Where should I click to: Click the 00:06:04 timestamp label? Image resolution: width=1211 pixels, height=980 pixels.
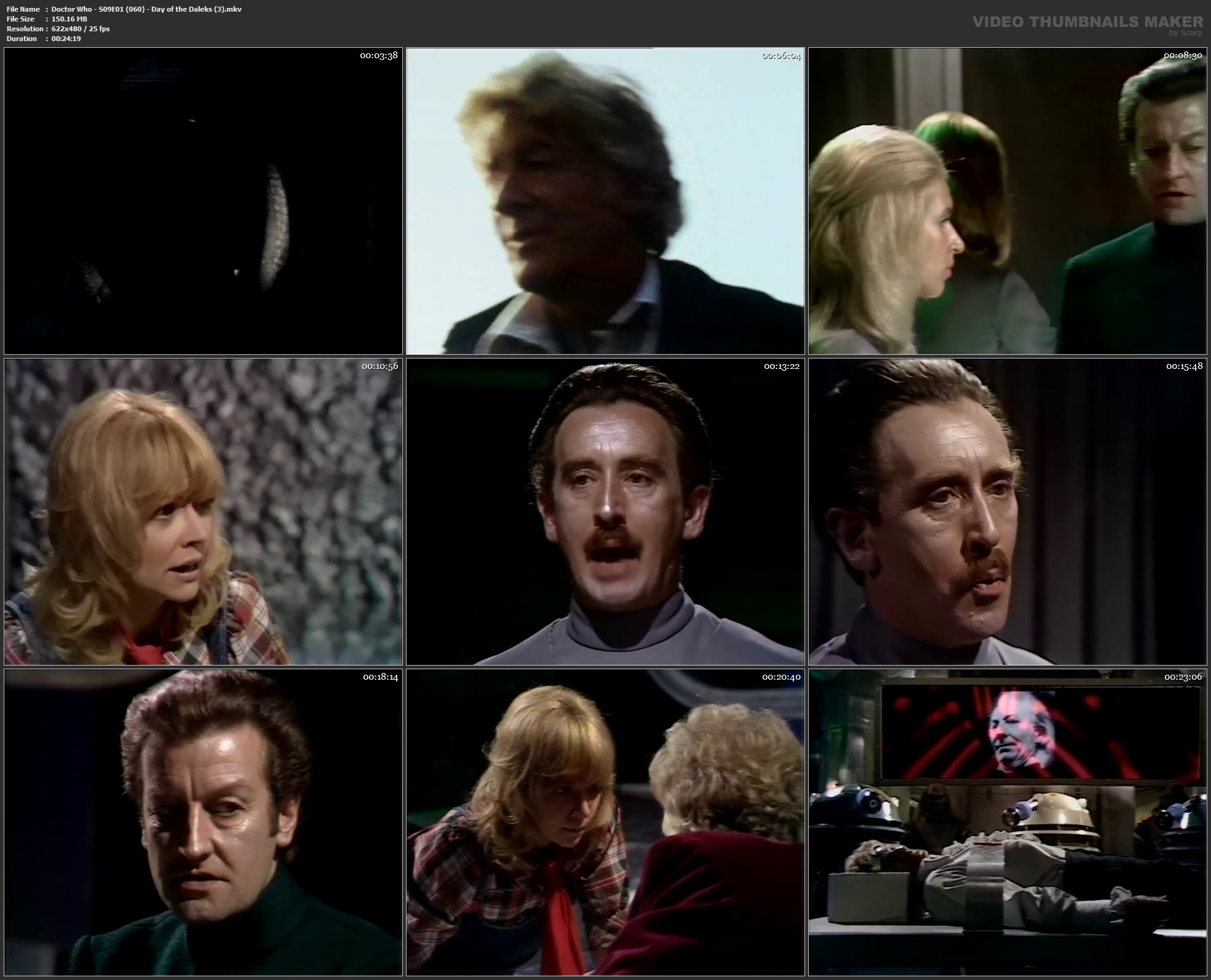781,56
